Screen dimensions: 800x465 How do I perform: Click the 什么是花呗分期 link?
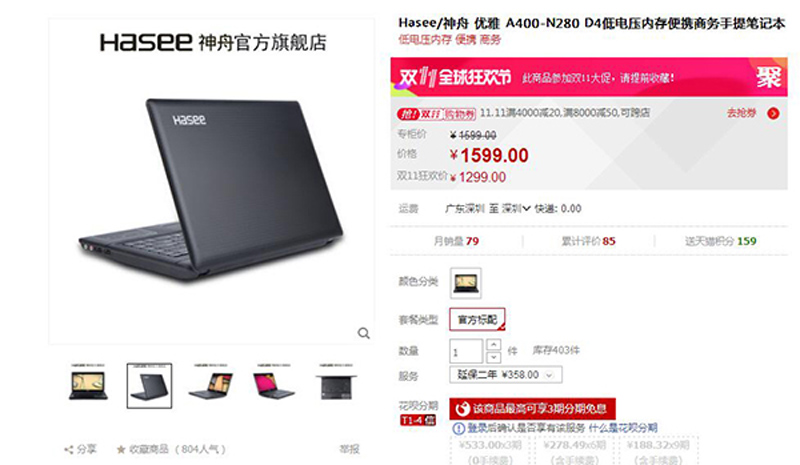(x=623, y=428)
